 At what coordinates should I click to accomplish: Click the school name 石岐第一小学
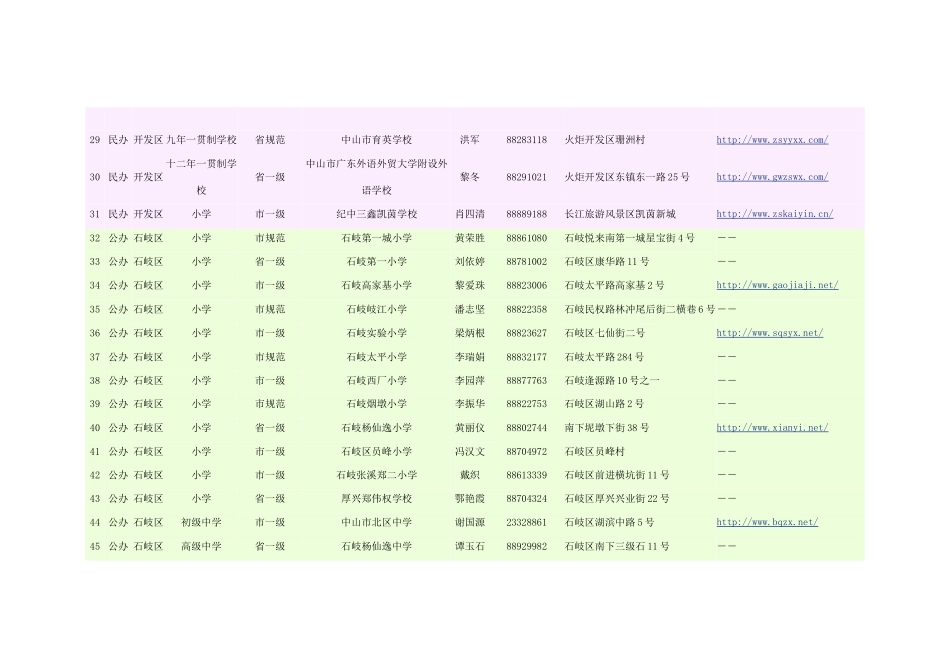coord(376,262)
